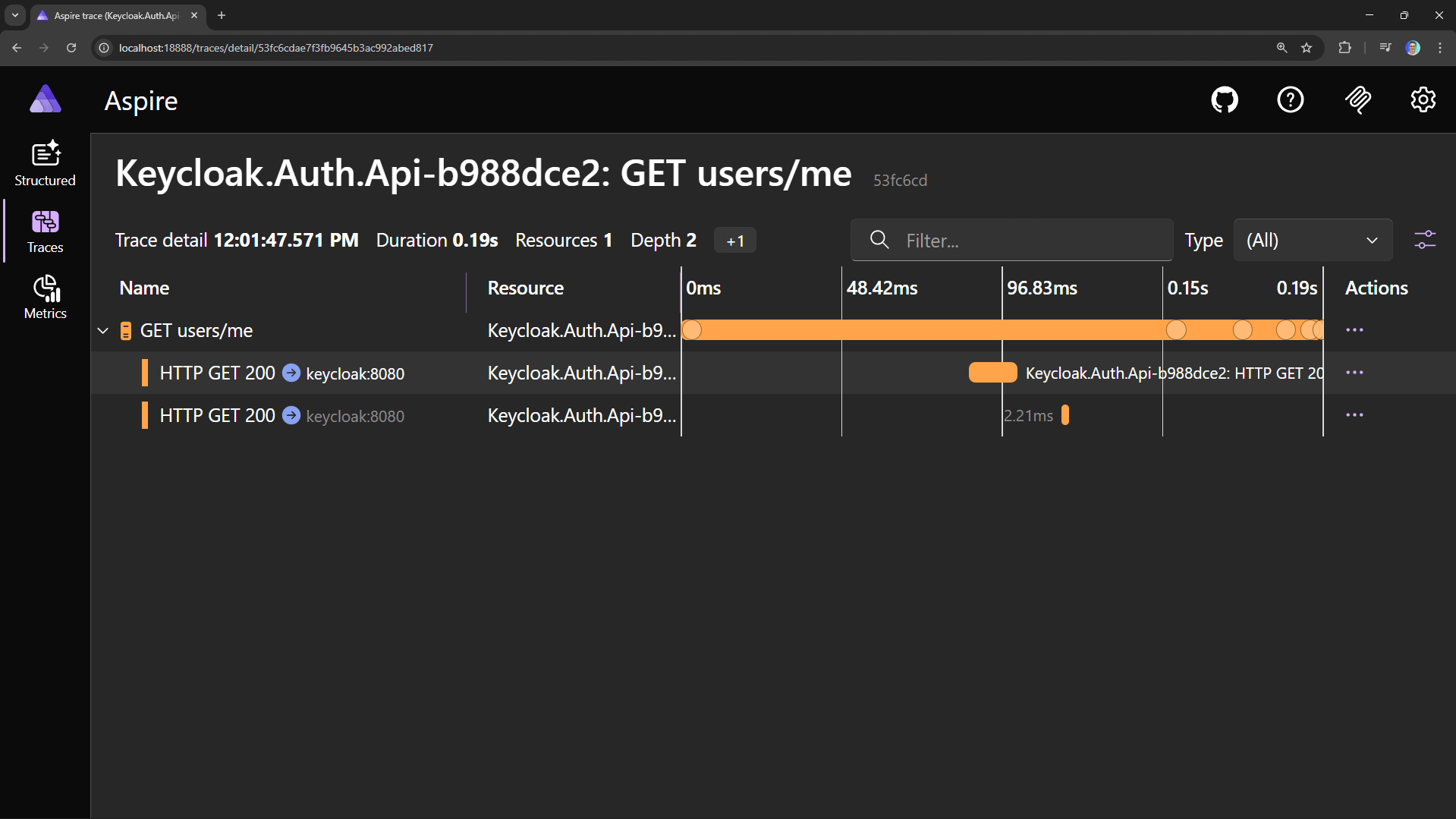The width and height of the screenshot is (1456, 819).
Task: Open the dashboard Settings gear
Action: click(x=1423, y=99)
